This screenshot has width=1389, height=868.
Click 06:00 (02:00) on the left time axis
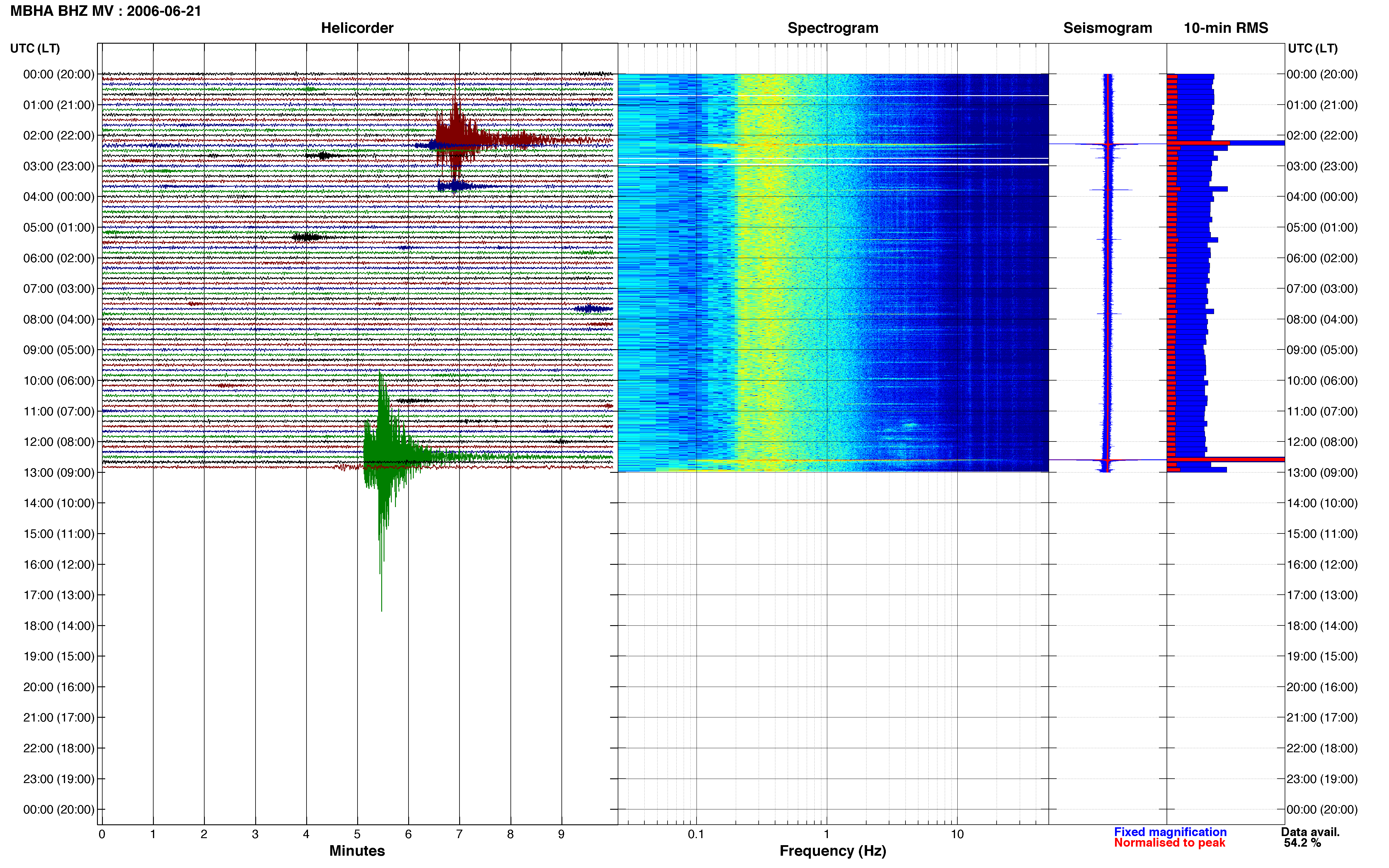[59, 258]
